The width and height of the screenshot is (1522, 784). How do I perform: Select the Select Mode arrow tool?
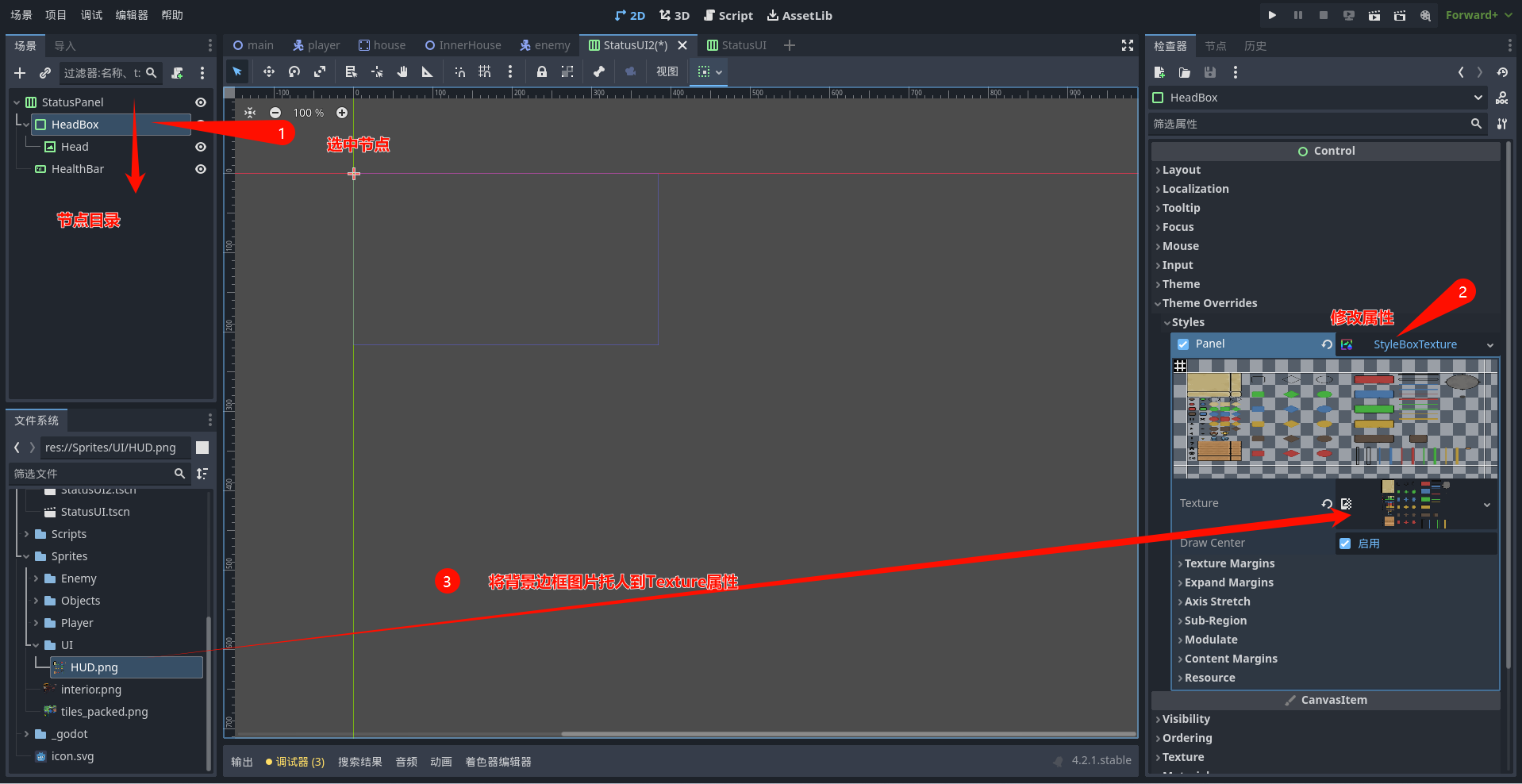[237, 71]
